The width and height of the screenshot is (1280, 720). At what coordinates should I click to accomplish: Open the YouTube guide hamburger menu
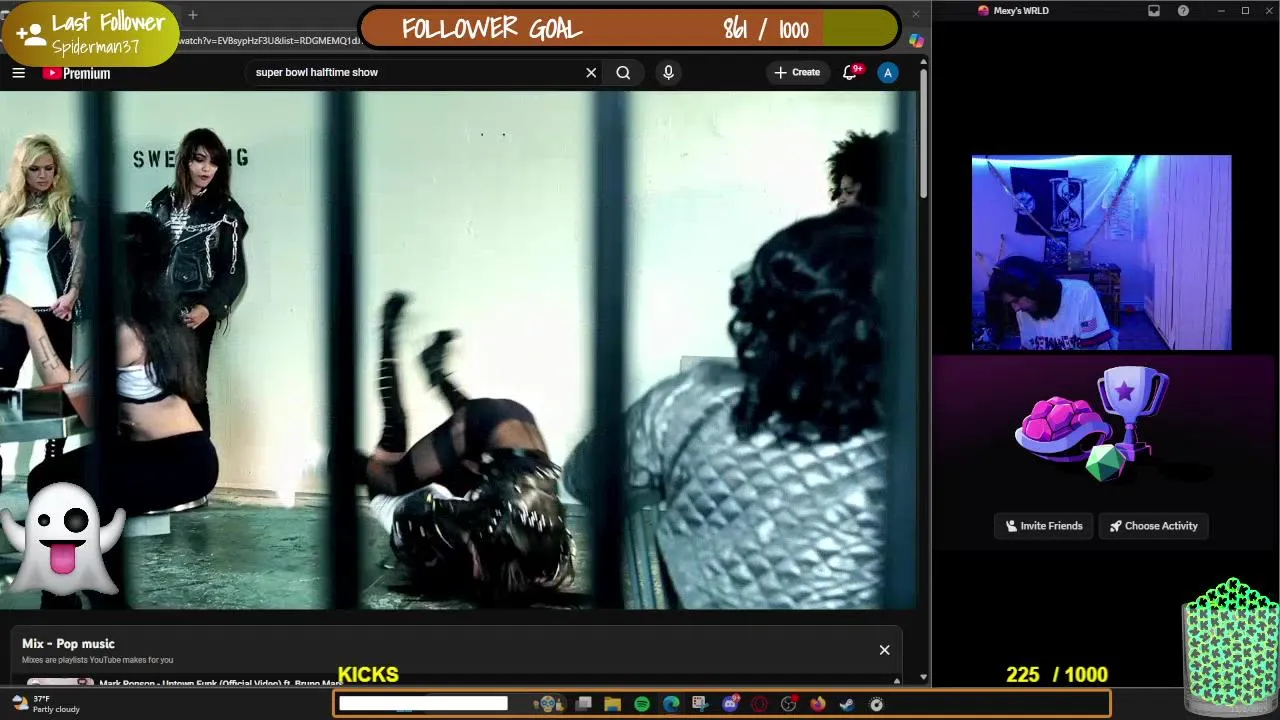pos(18,73)
